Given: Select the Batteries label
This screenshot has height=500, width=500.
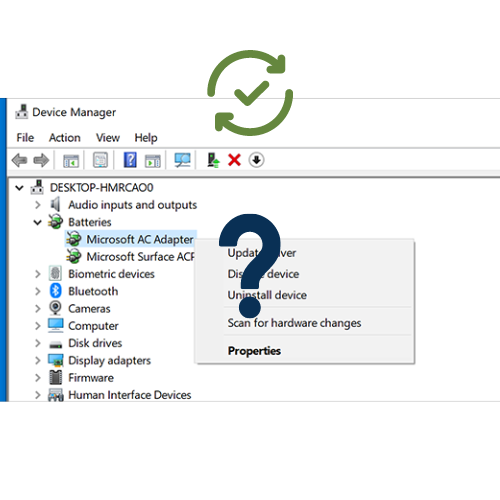Looking at the screenshot, I should point(90,222).
